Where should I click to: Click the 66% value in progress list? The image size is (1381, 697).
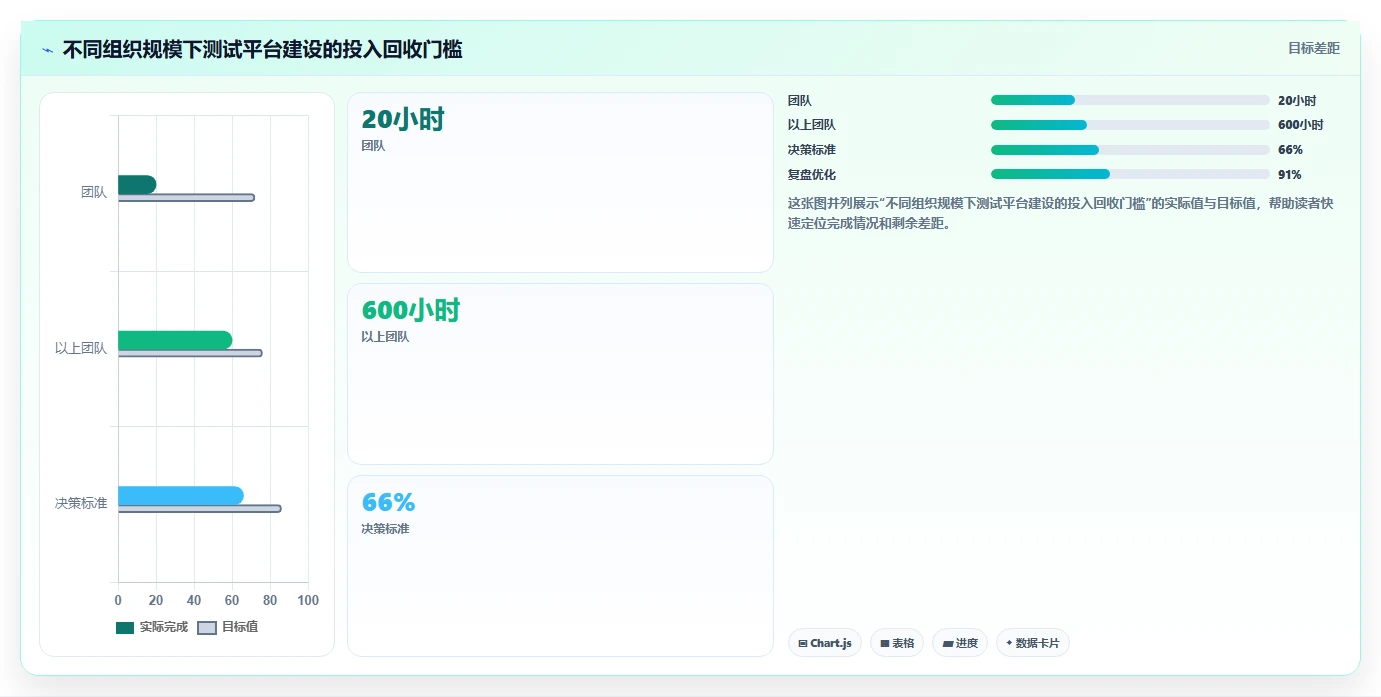(1290, 150)
